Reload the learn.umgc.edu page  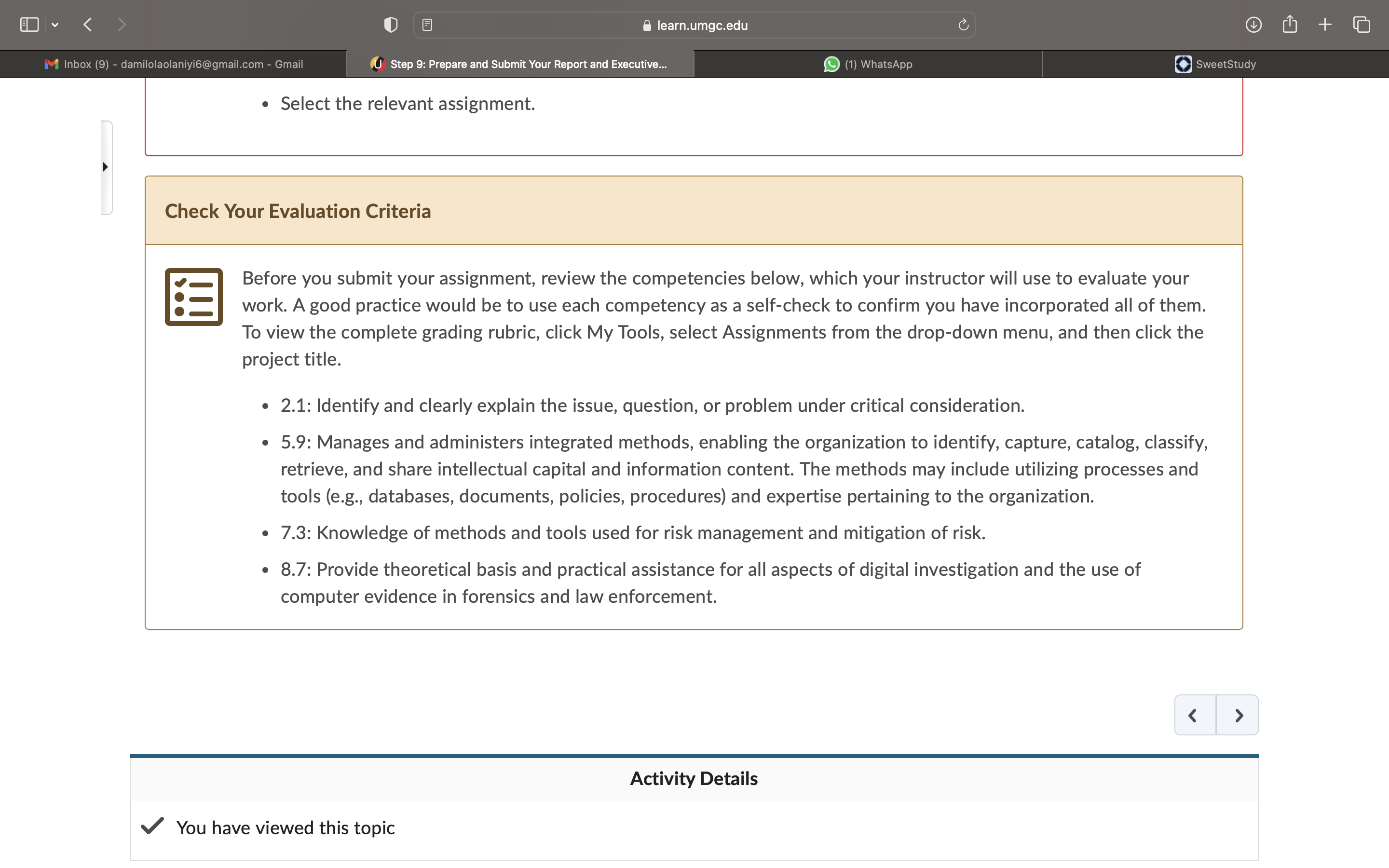[963, 25]
